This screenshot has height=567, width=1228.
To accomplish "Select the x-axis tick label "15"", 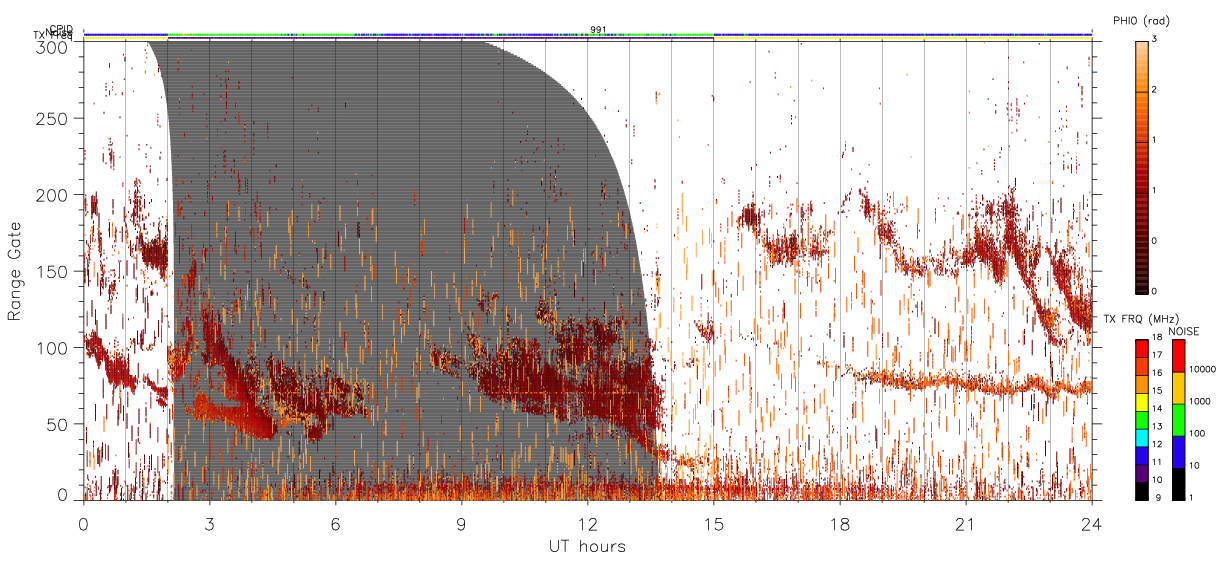I will (x=714, y=525).
